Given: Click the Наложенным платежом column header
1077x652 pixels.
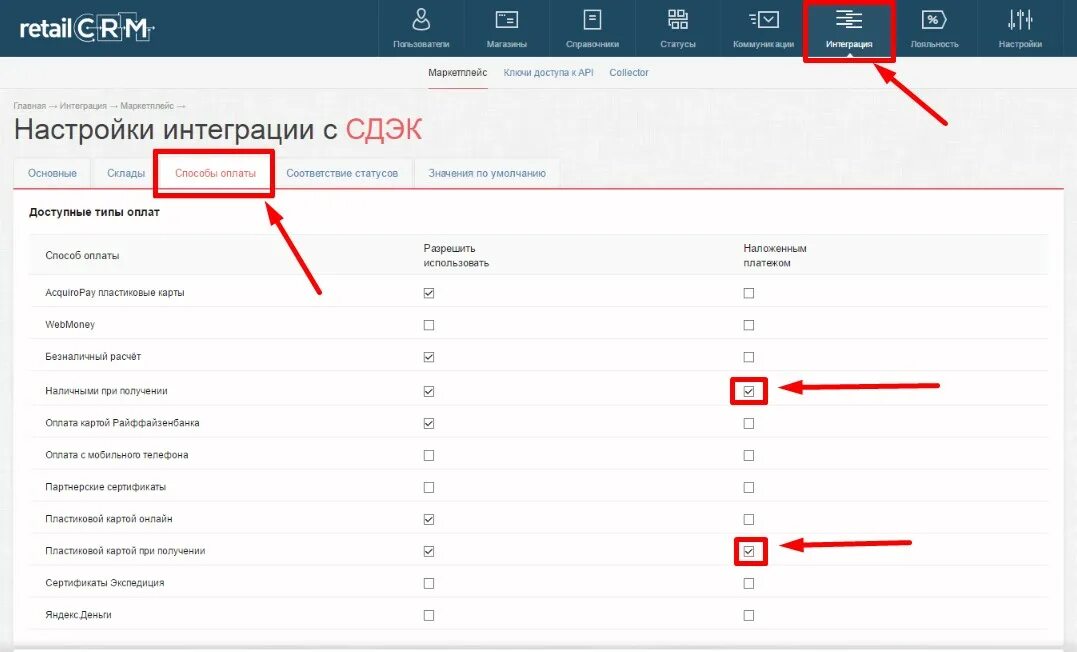Looking at the screenshot, I should (775, 256).
